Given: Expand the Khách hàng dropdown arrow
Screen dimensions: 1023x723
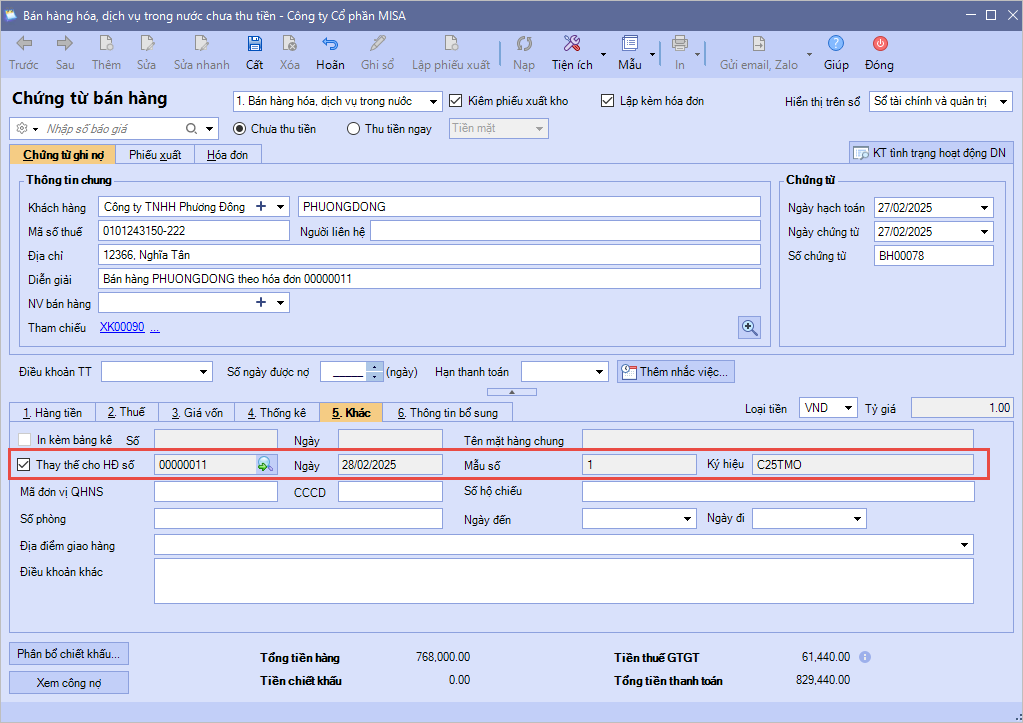Looking at the screenshot, I should point(281,207).
